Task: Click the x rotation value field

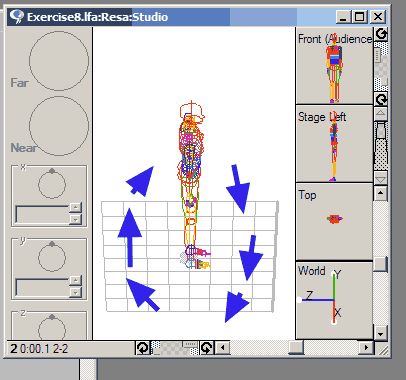Action: click(42, 214)
